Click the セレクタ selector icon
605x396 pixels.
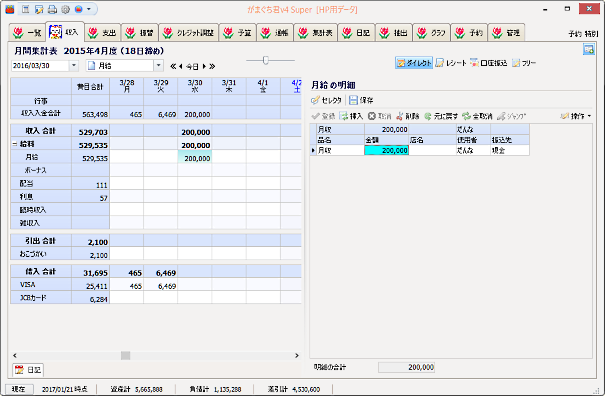[315, 100]
